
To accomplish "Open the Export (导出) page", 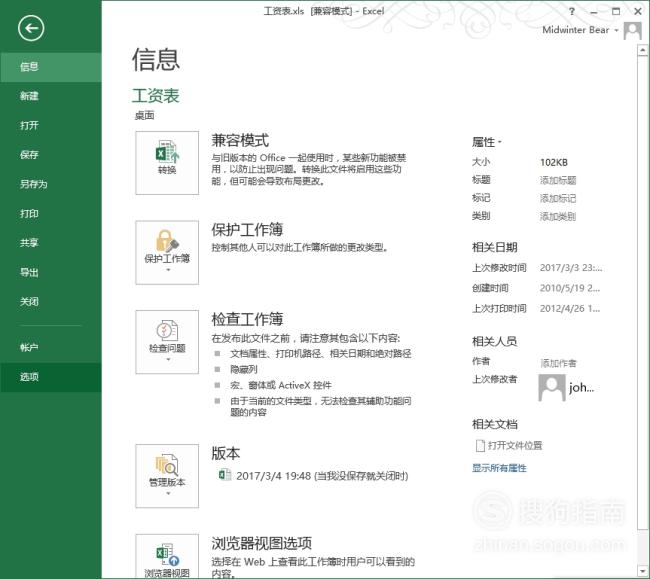I will [51, 272].
